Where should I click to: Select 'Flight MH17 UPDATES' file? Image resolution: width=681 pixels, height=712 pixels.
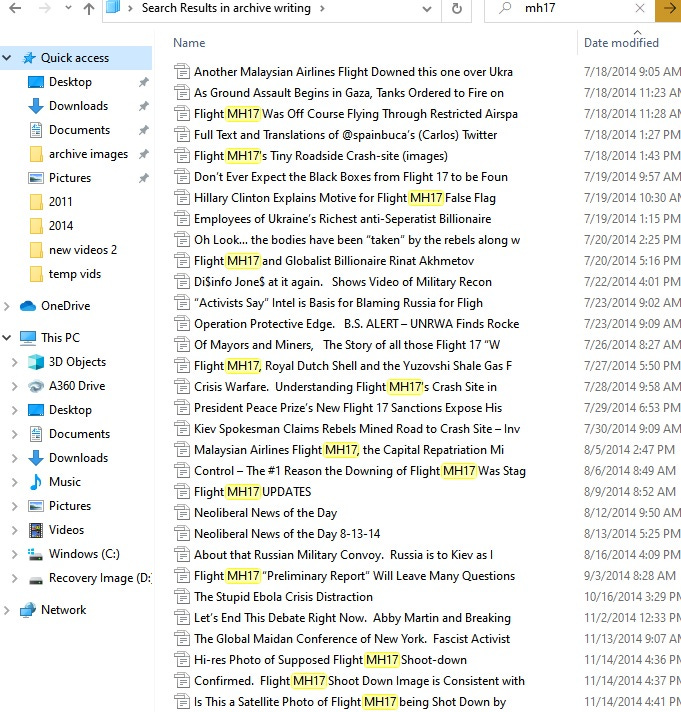pyautogui.click(x=252, y=492)
